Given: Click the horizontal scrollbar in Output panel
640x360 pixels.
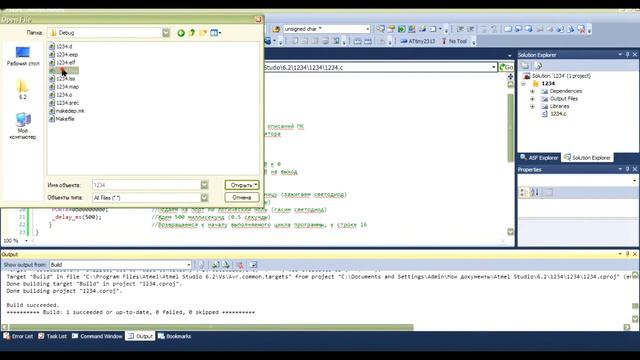Looking at the screenshot, I should tap(211, 327).
